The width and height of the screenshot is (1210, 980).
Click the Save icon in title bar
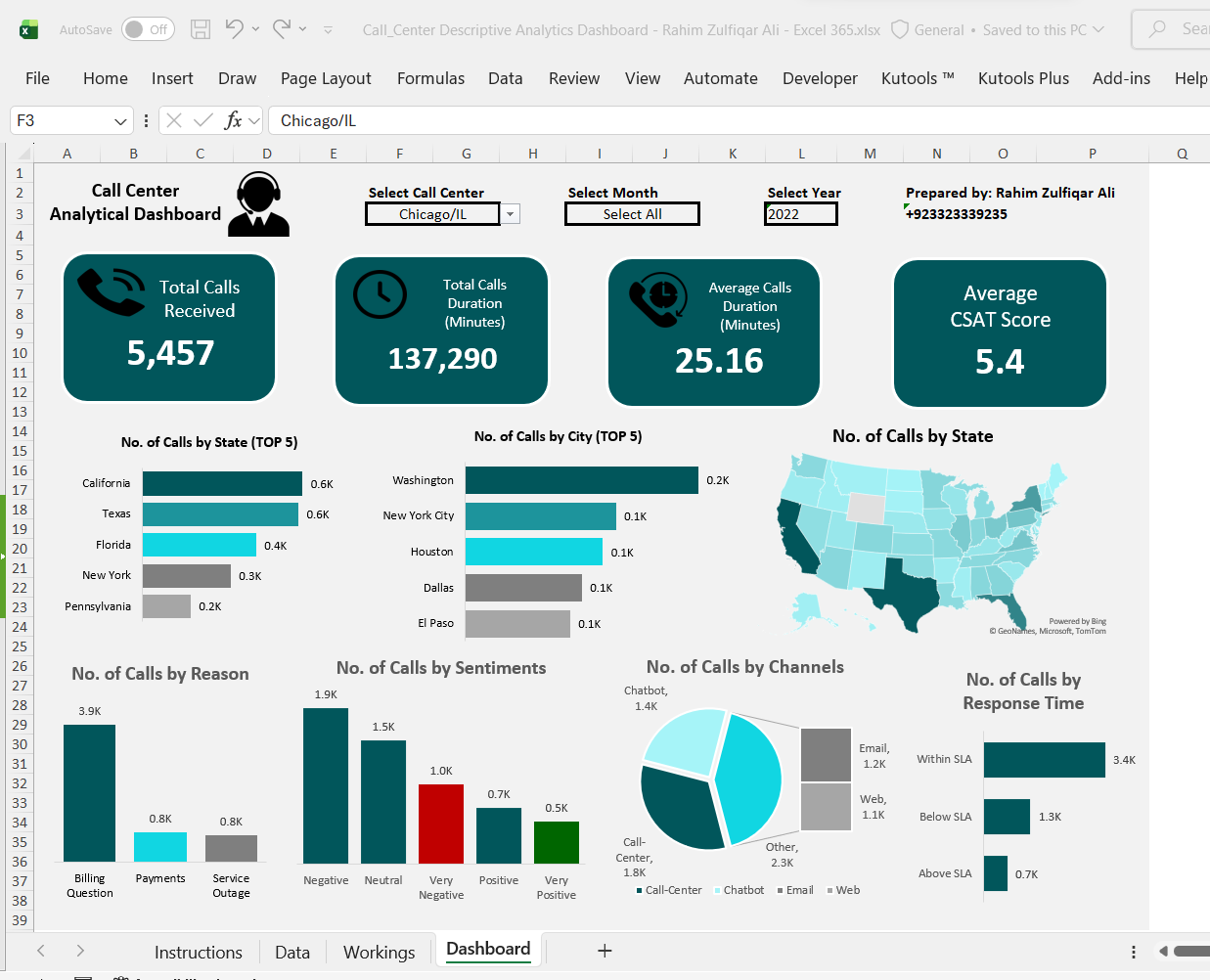click(x=201, y=29)
